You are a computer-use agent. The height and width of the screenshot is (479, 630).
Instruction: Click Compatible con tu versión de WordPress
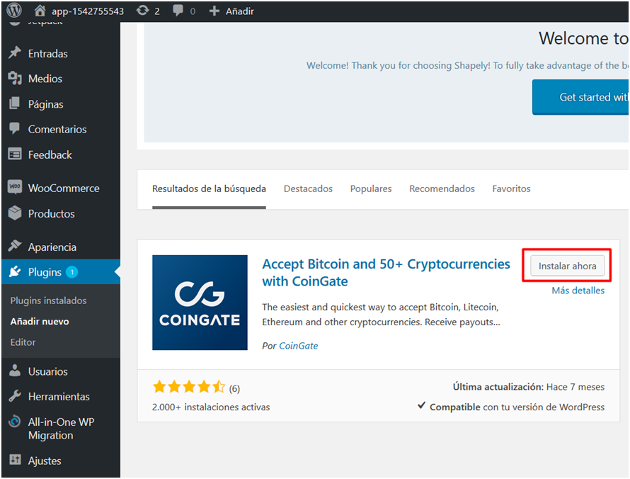click(x=517, y=407)
